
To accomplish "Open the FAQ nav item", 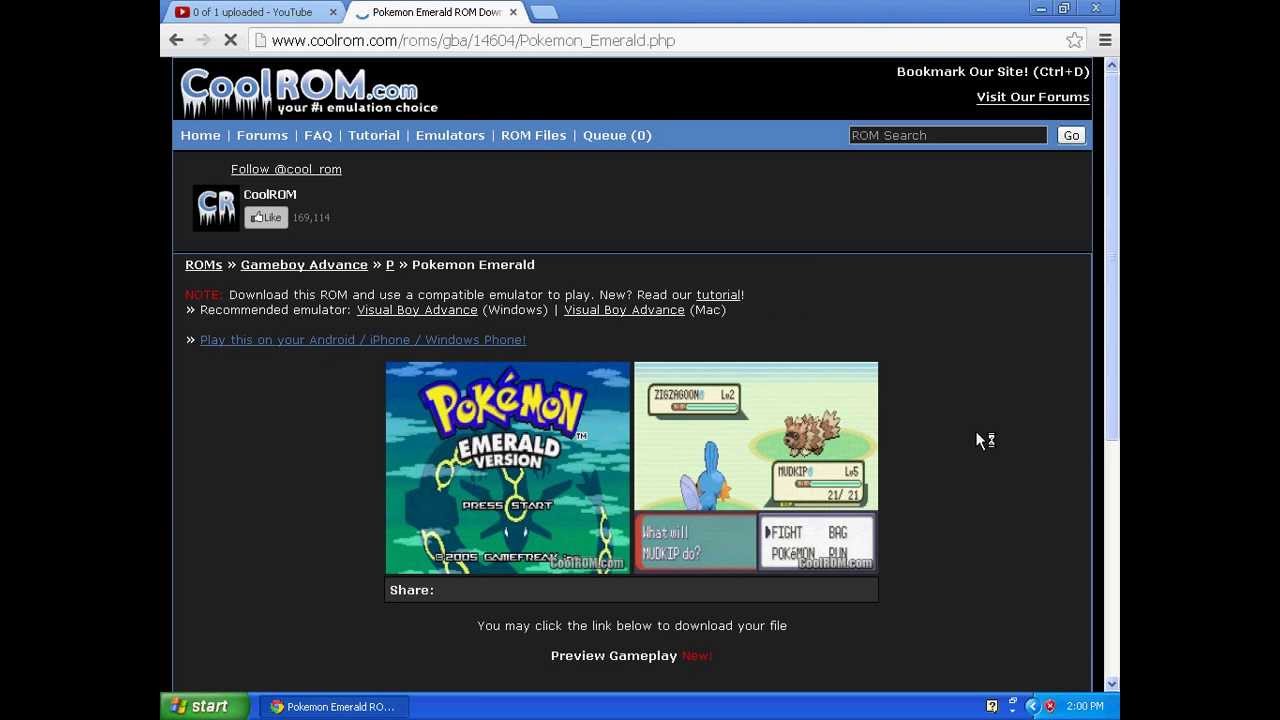I will [318, 135].
